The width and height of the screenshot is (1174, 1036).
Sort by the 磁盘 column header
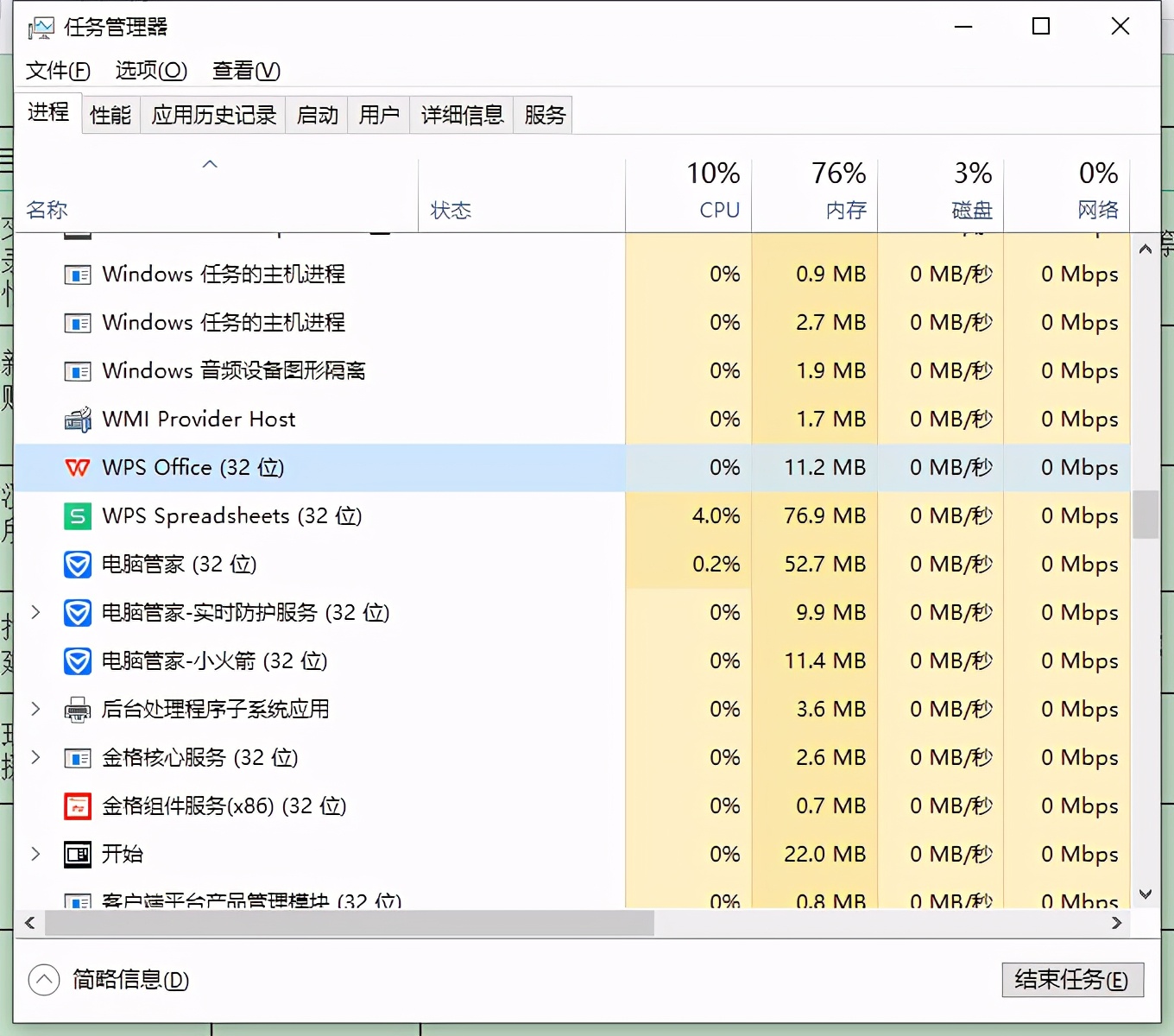coord(941,195)
